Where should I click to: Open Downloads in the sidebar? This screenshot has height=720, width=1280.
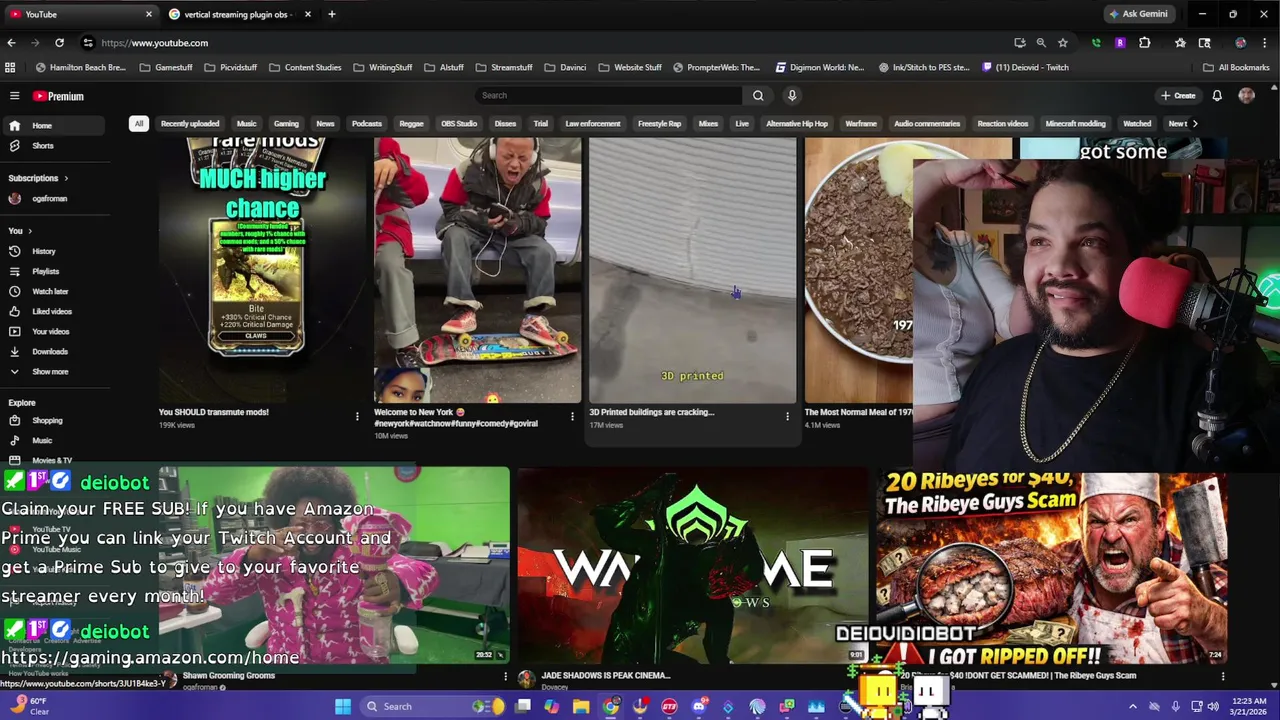pos(54,351)
